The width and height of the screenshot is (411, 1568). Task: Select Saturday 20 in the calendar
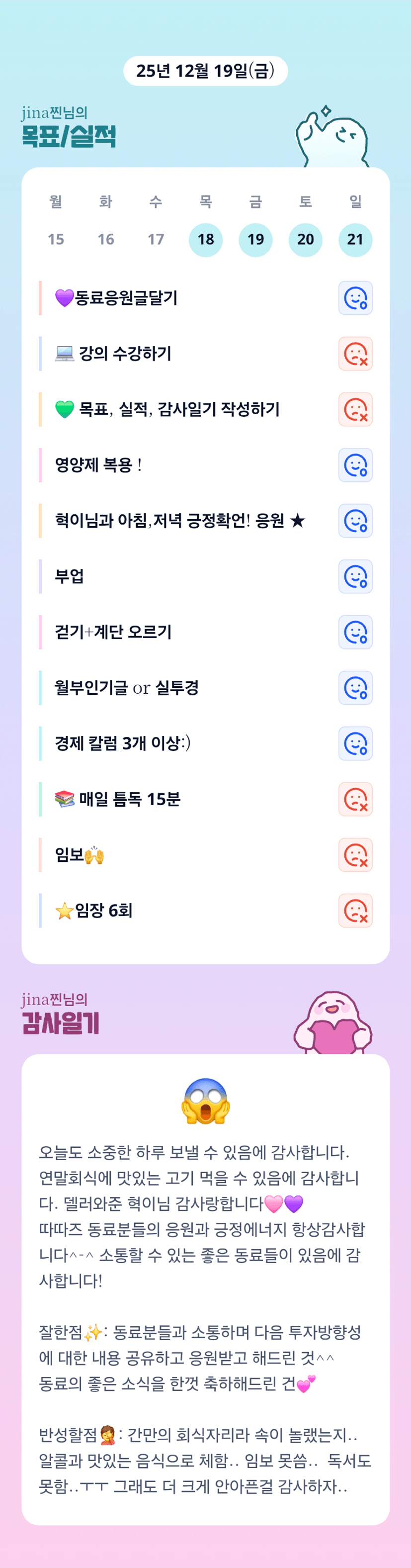click(305, 240)
